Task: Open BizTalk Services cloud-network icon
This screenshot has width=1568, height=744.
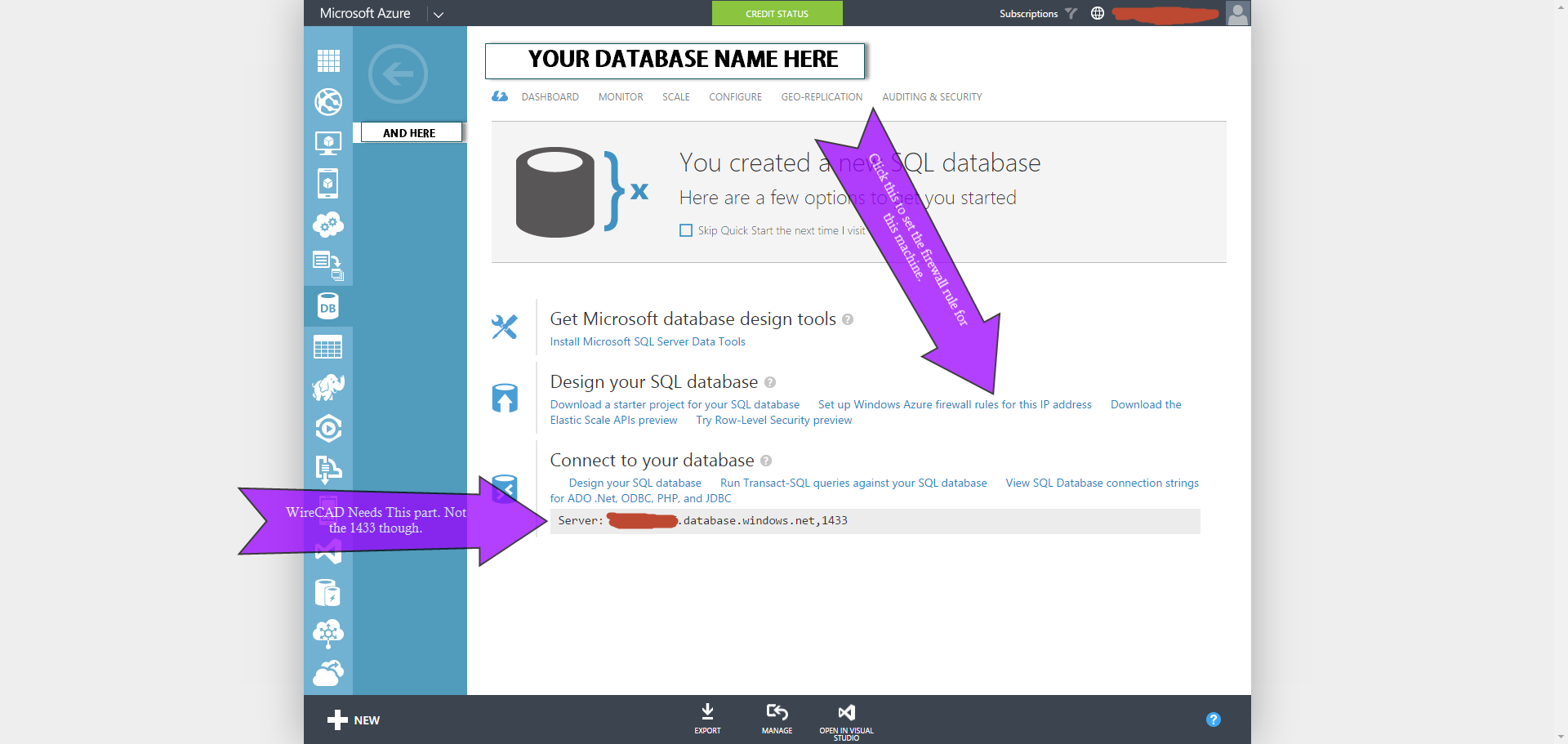Action: pyautogui.click(x=328, y=633)
